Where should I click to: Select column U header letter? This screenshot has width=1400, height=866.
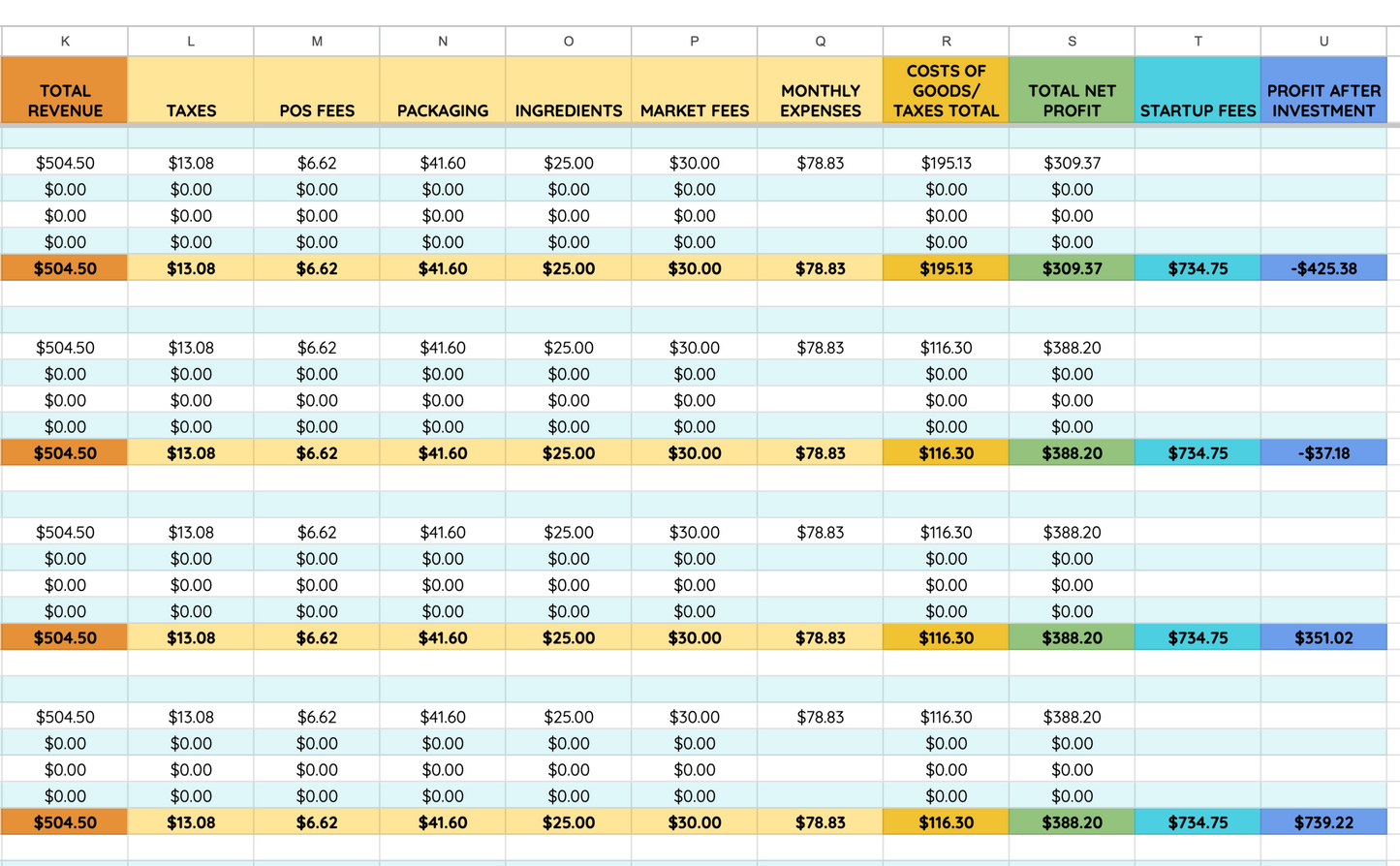point(1323,42)
